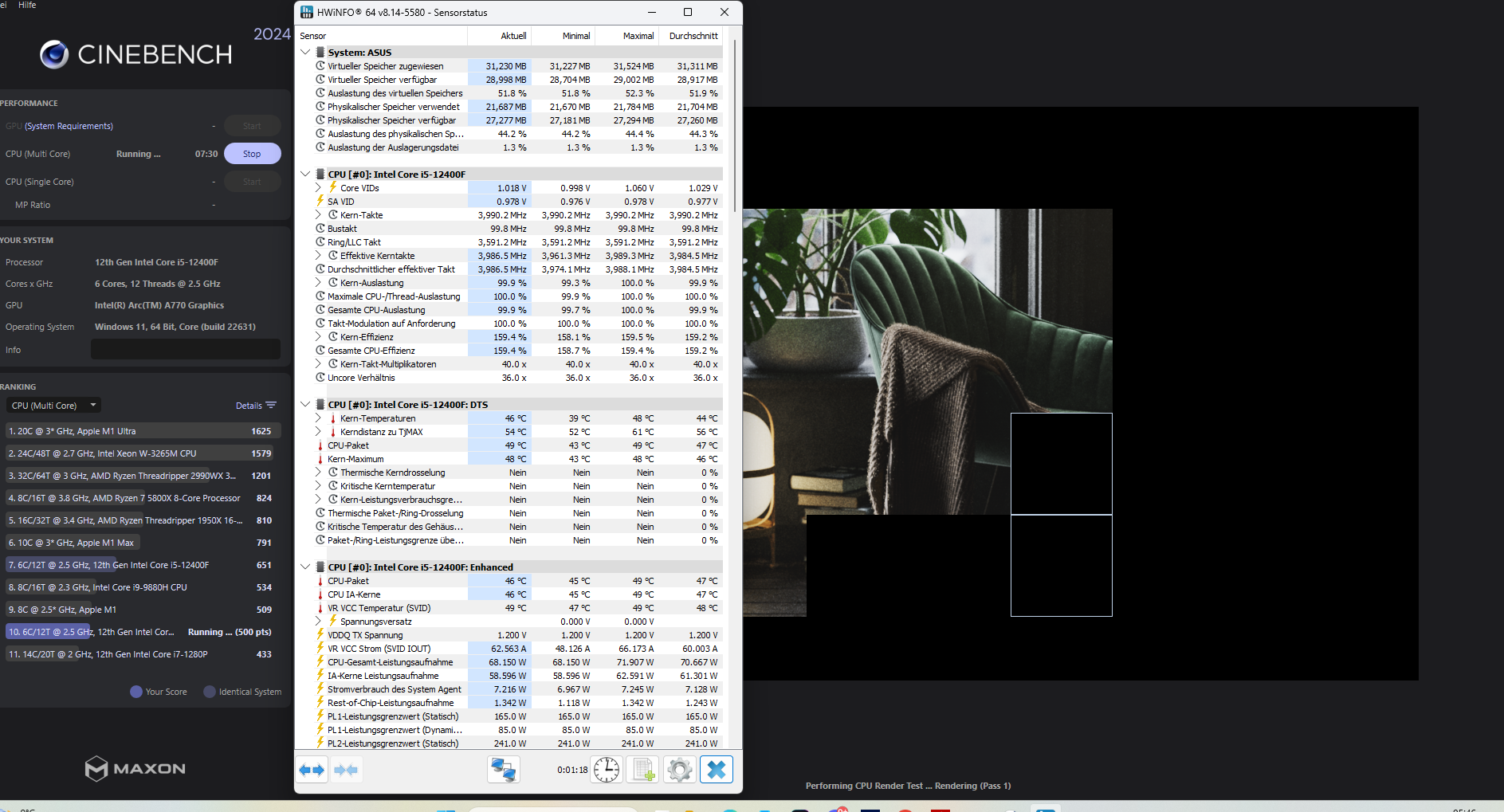This screenshot has height=812, width=1504.
Task: Expand the Thermische Kerndrosselung row
Action: click(x=318, y=473)
